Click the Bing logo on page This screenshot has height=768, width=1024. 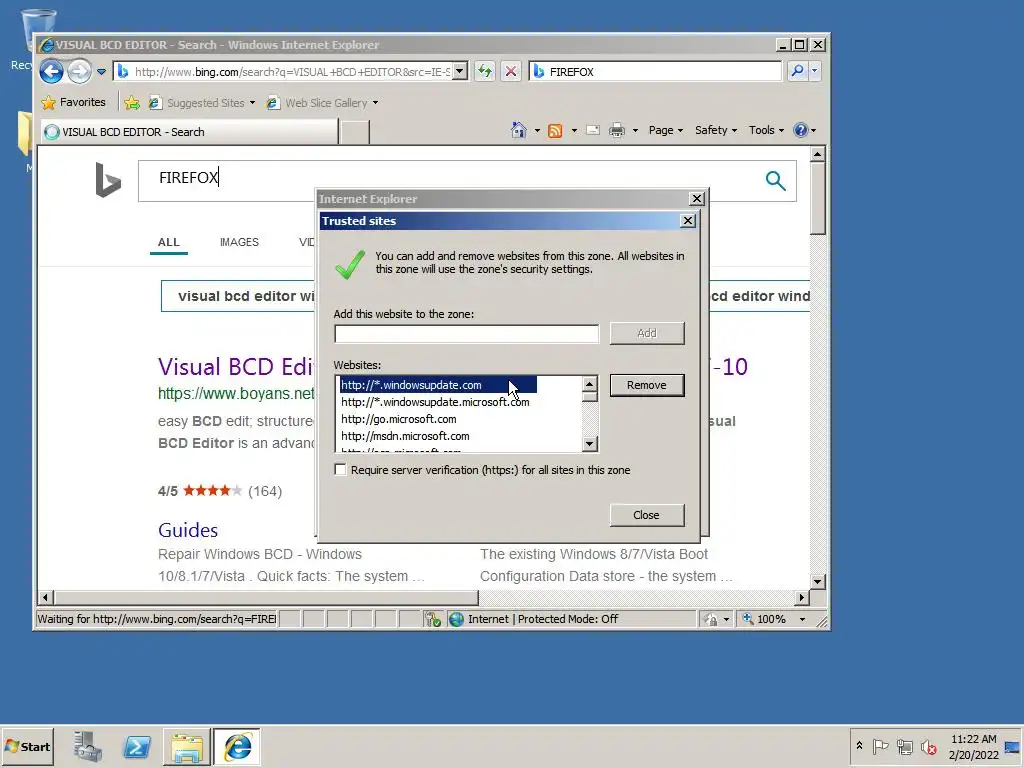pyautogui.click(x=108, y=180)
